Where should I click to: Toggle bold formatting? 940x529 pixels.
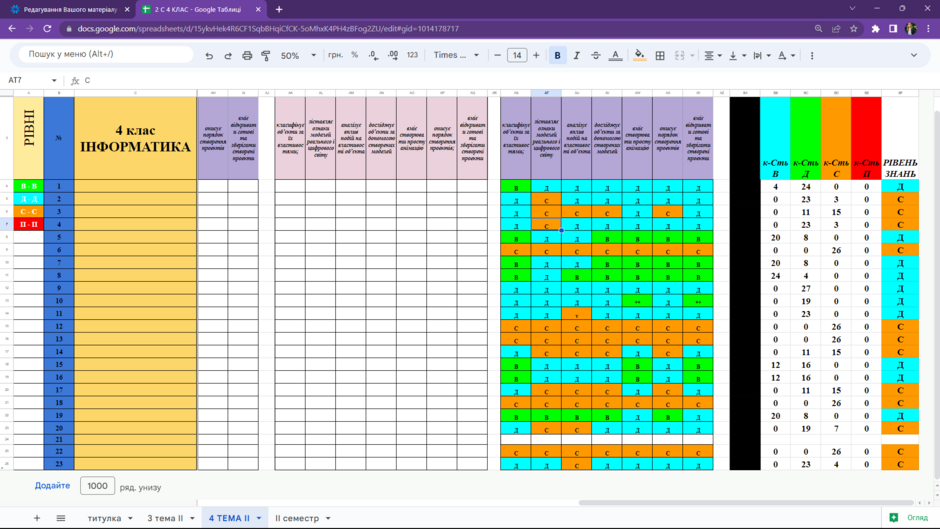558,55
